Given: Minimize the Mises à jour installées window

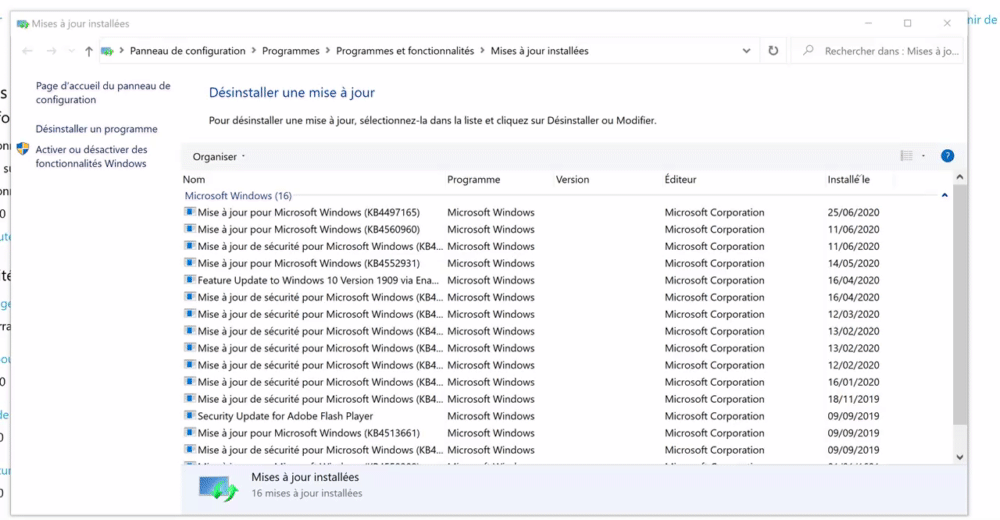Looking at the screenshot, I should point(868,24).
